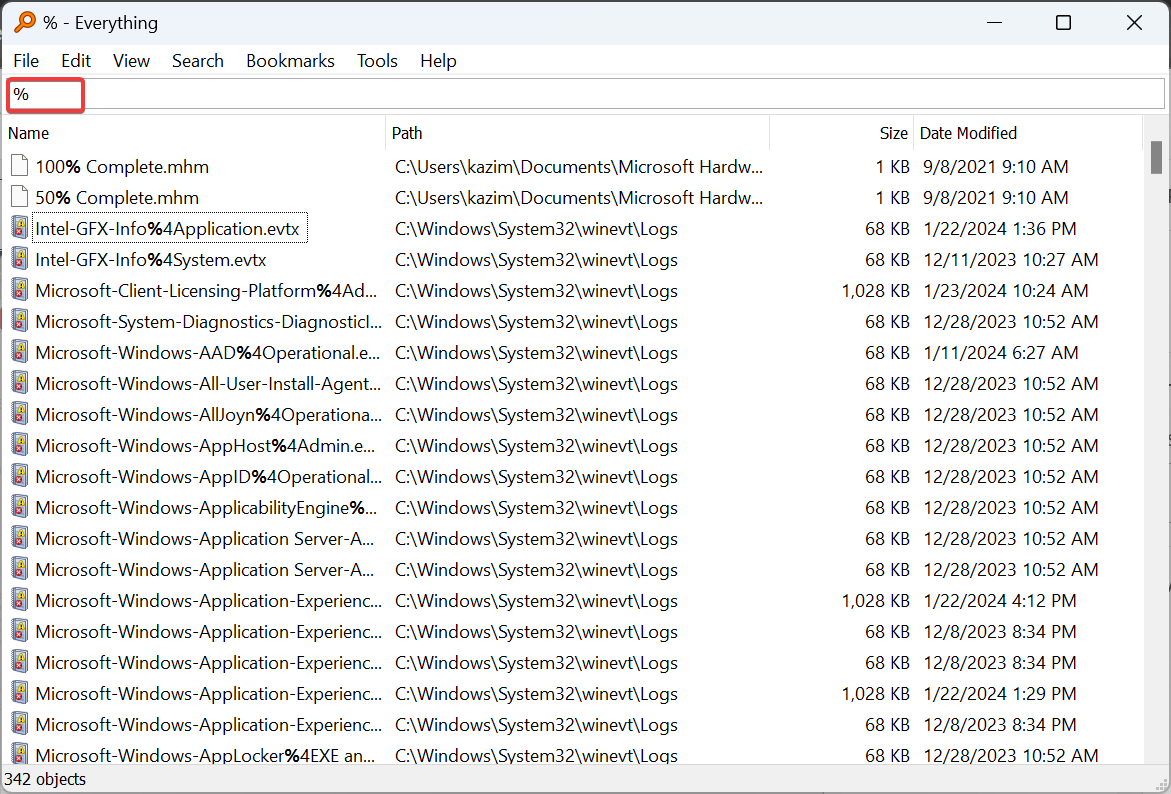The height and width of the screenshot is (794, 1171).
Task: Sort results by the Name column header
Action: 194,133
